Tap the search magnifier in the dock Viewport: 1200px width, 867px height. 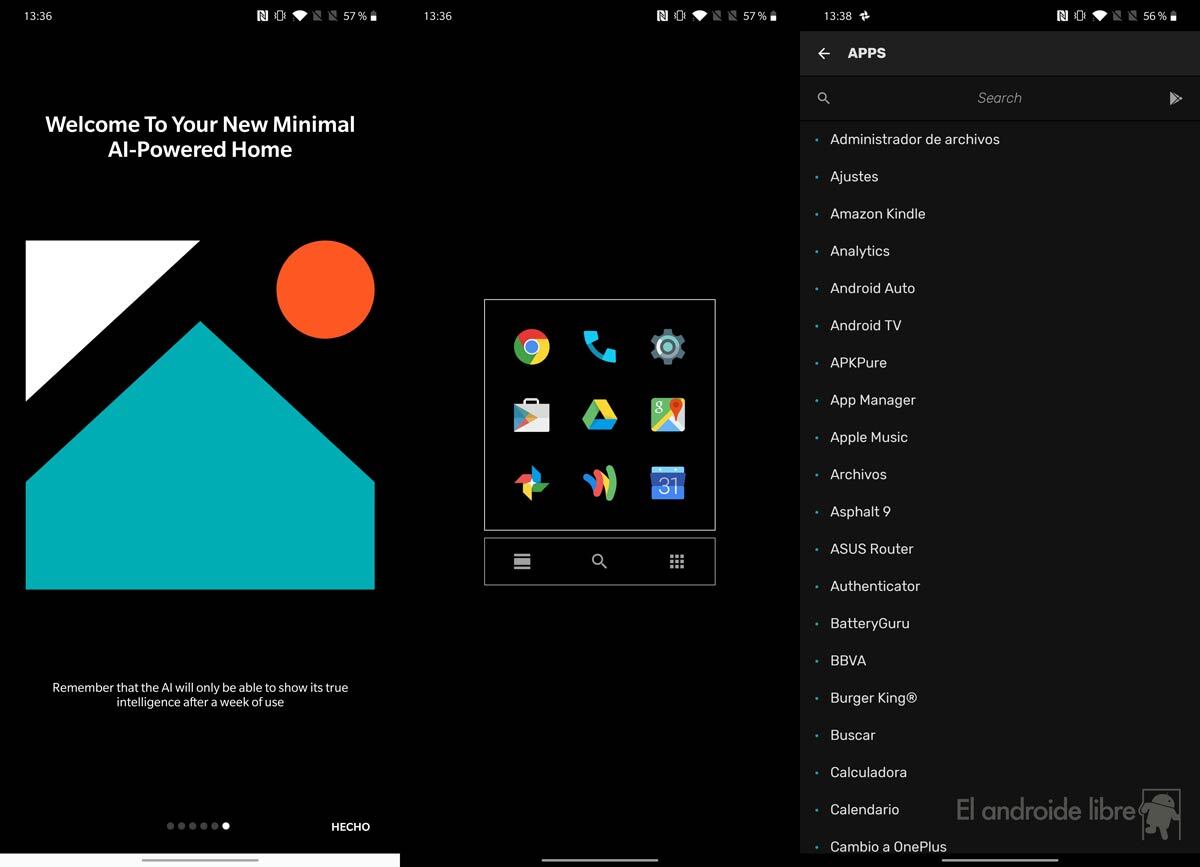tap(599, 562)
